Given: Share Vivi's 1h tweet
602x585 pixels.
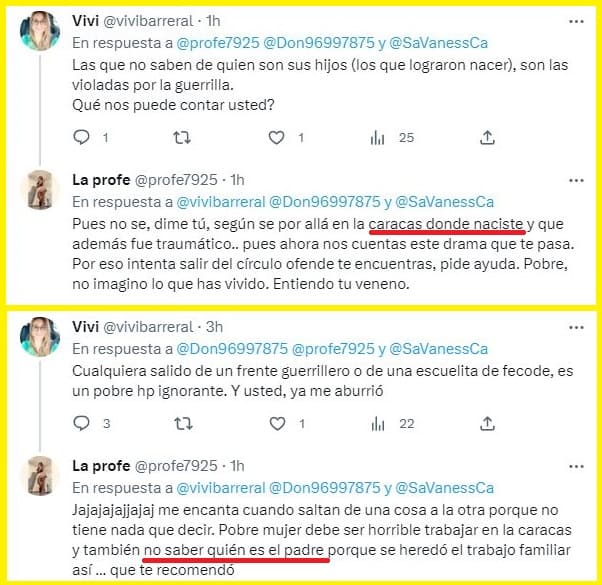Looking at the screenshot, I should (487, 137).
